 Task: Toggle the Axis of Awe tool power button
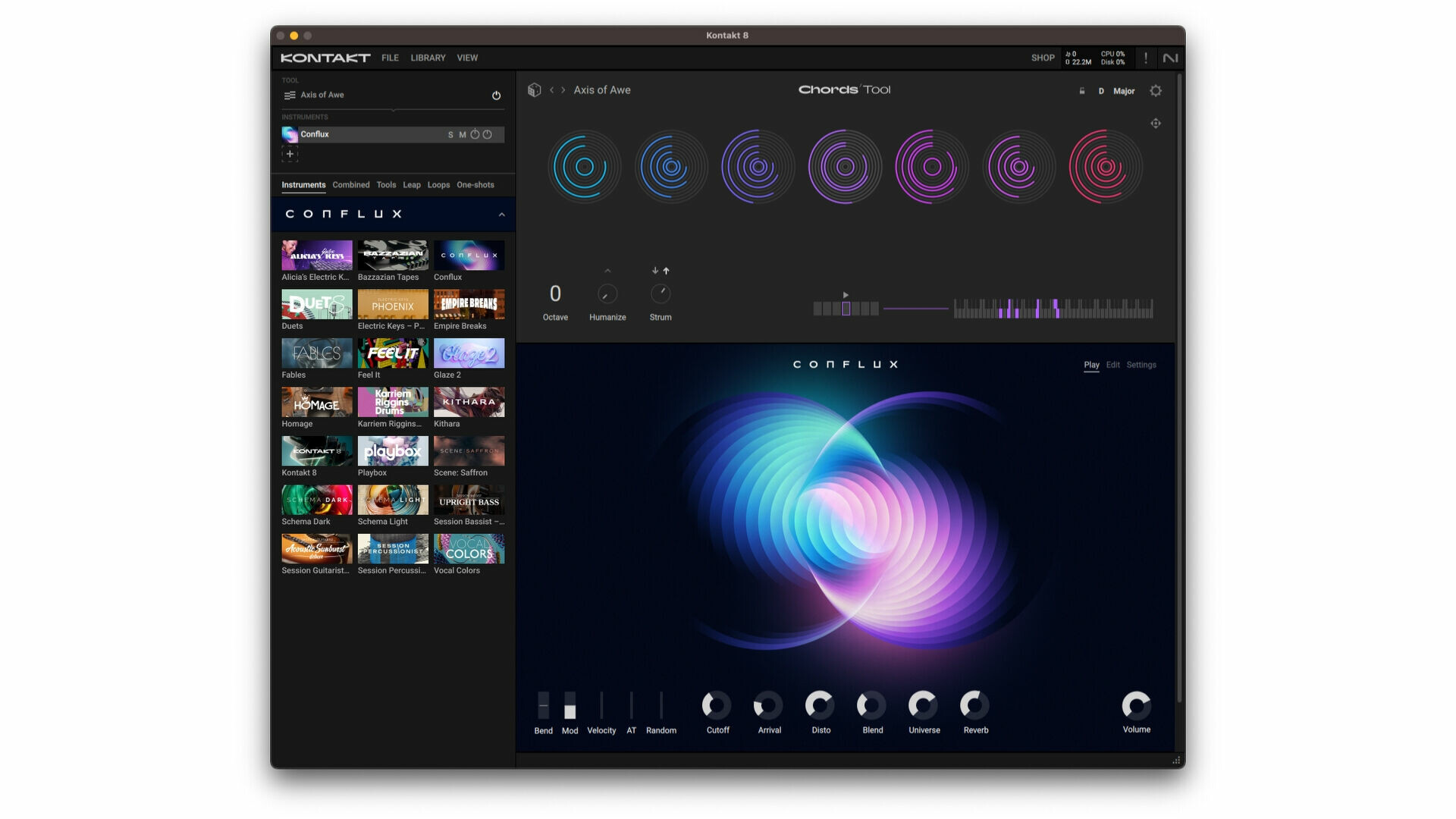pos(497,96)
